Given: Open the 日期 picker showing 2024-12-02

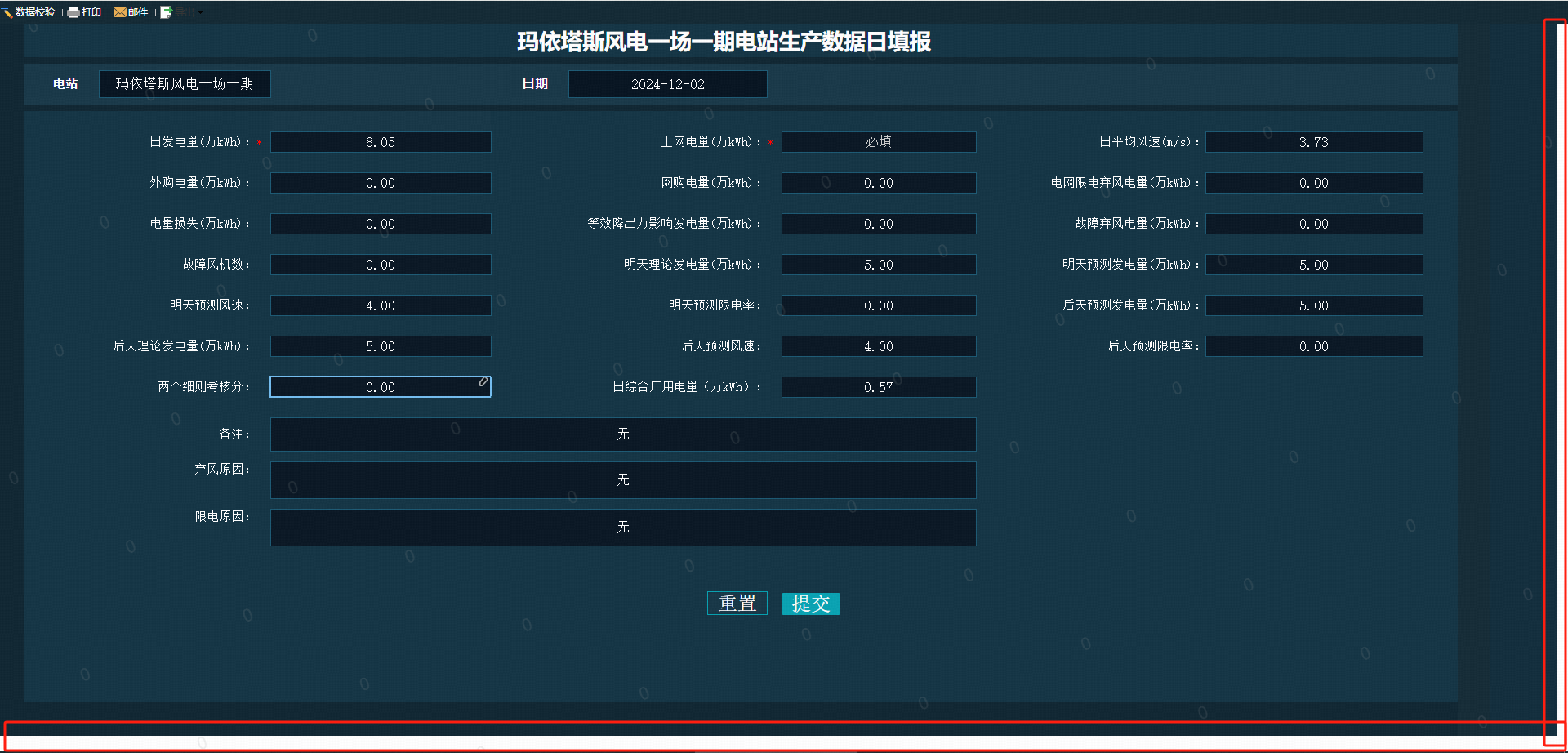Looking at the screenshot, I should (x=667, y=84).
